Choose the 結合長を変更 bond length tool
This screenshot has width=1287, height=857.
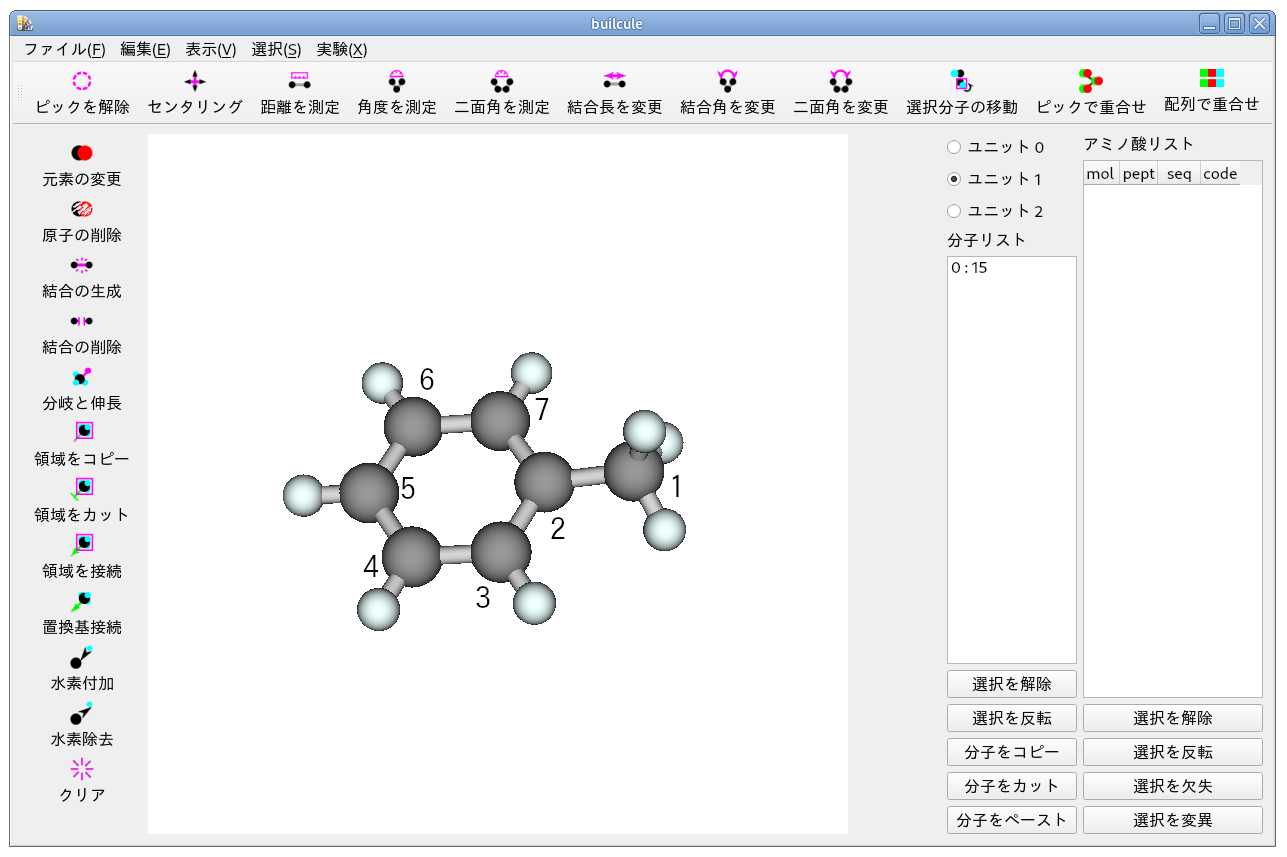pyautogui.click(x=614, y=81)
